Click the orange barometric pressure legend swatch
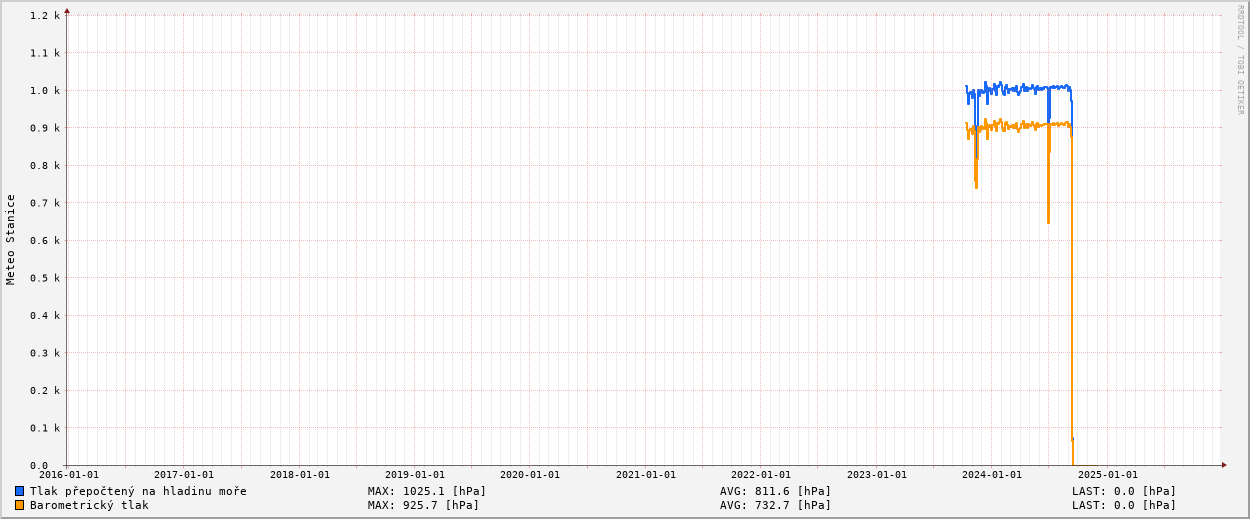1250x519 pixels. click(x=19, y=505)
